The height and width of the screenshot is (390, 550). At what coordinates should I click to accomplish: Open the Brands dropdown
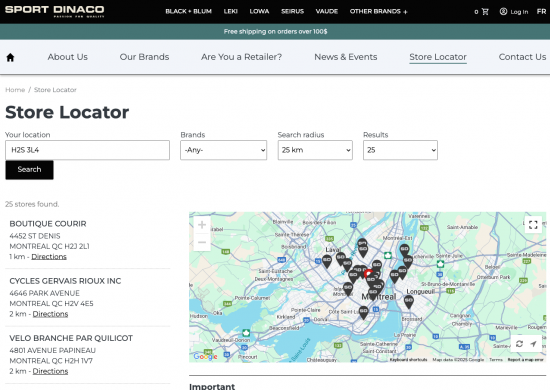click(x=223, y=150)
